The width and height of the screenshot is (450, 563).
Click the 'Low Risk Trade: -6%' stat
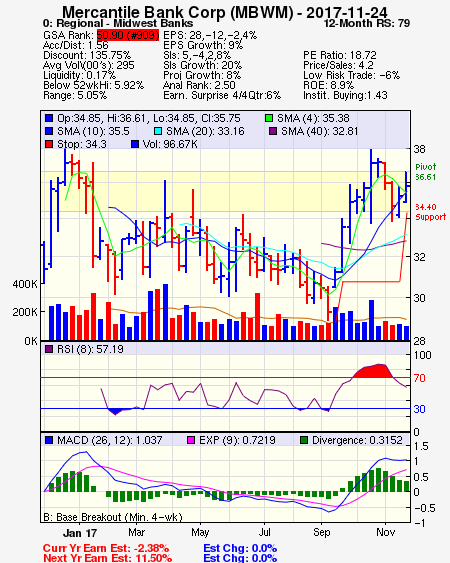click(x=351, y=75)
